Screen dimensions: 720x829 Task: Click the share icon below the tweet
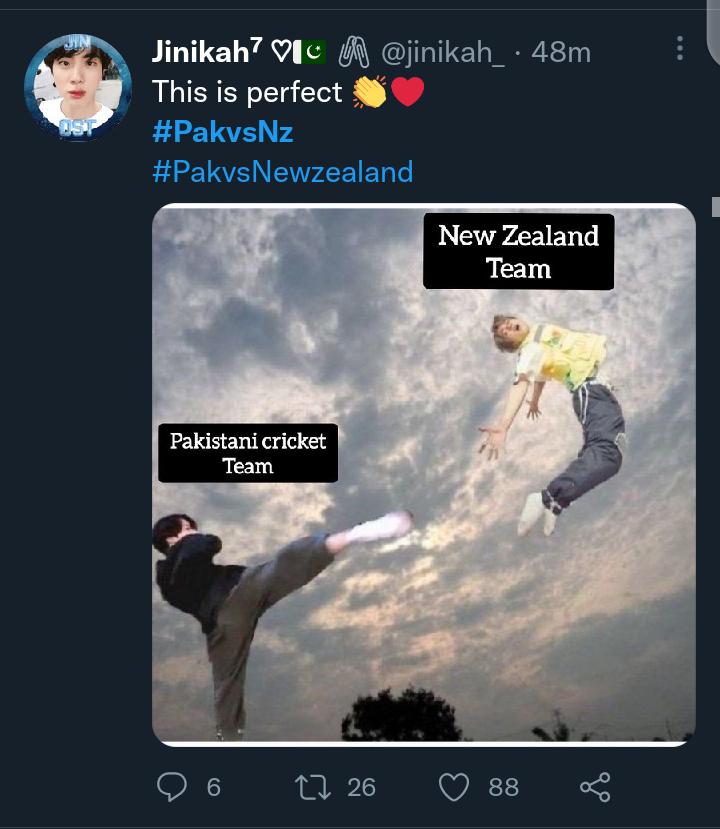tap(595, 787)
